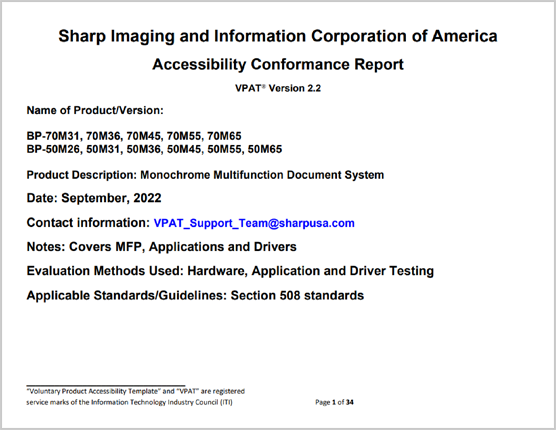Click the Name of Product/Version label
556x430 pixels.
coord(95,111)
